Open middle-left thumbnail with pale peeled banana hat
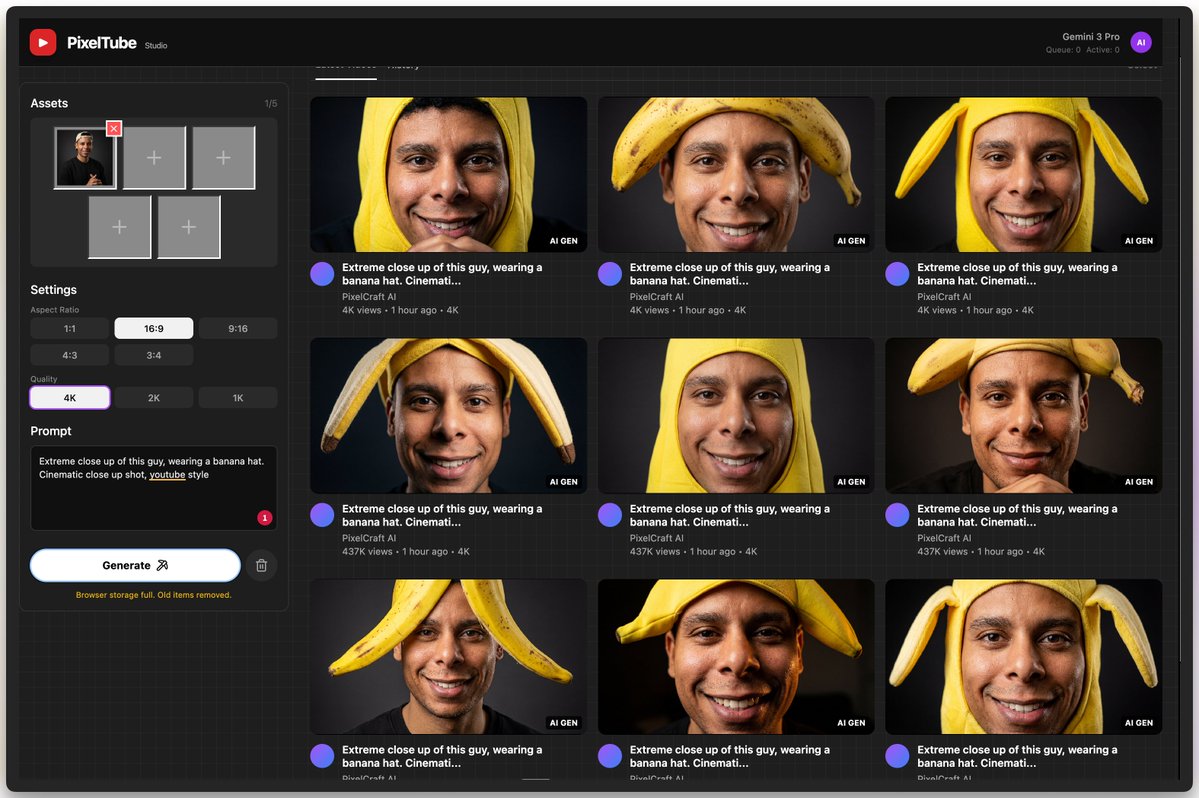1199x798 pixels. click(x=449, y=415)
